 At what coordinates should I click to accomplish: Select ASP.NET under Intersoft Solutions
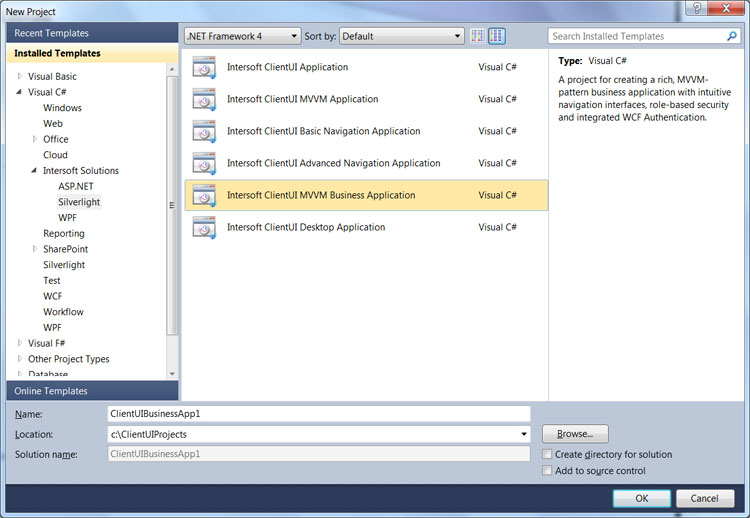[76, 186]
